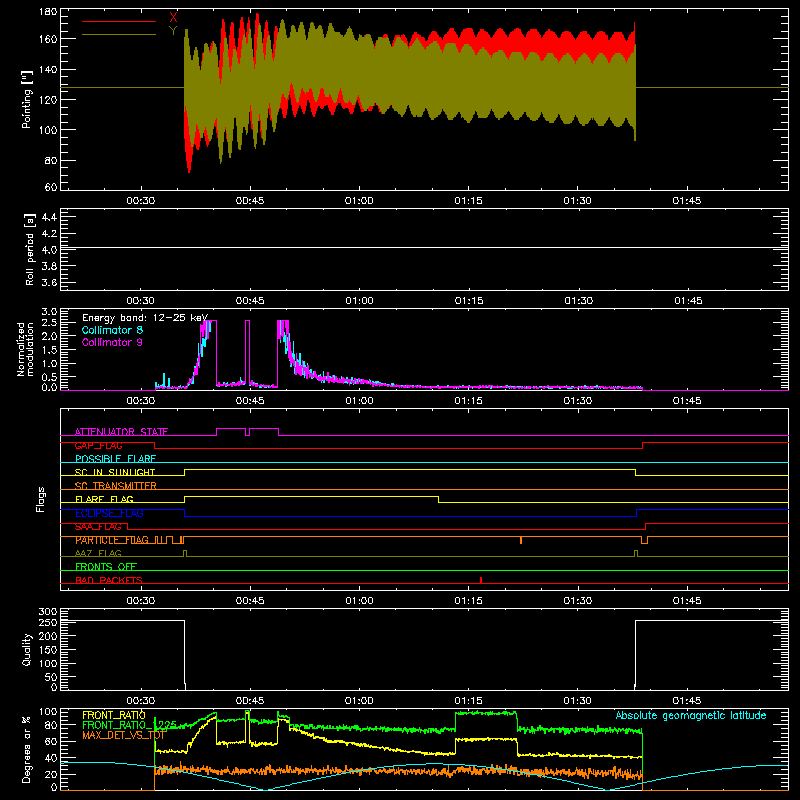The image size is (800, 800).
Task: Click 01:30 time label under Quality plot
Action: tap(578, 701)
